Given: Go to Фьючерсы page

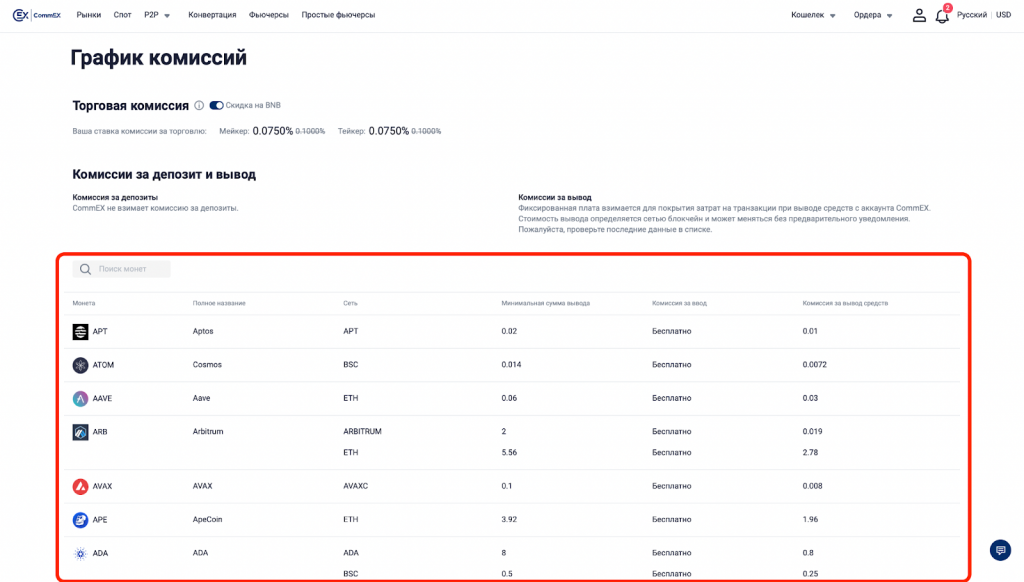Looking at the screenshot, I should click(268, 15).
